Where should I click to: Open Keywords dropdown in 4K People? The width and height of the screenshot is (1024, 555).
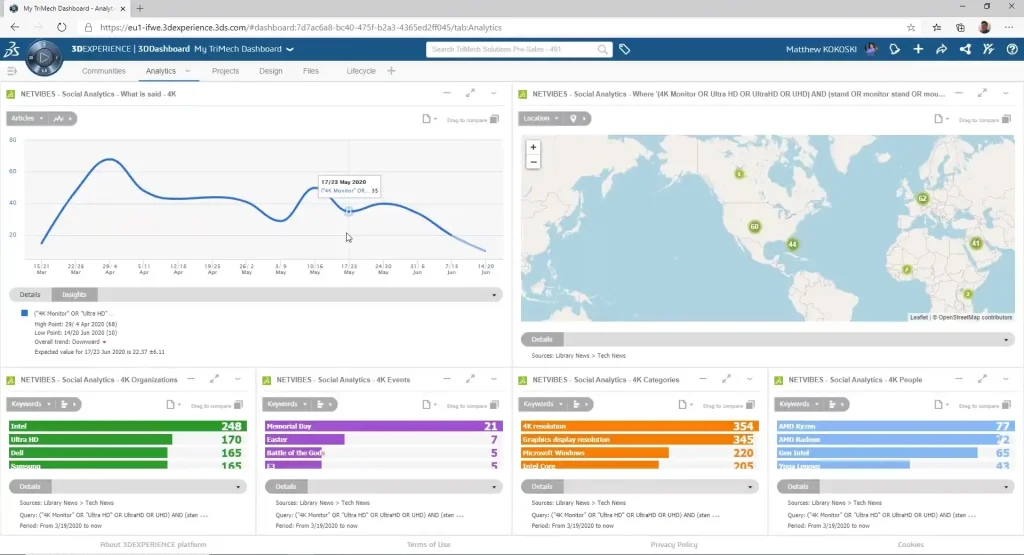coord(798,404)
